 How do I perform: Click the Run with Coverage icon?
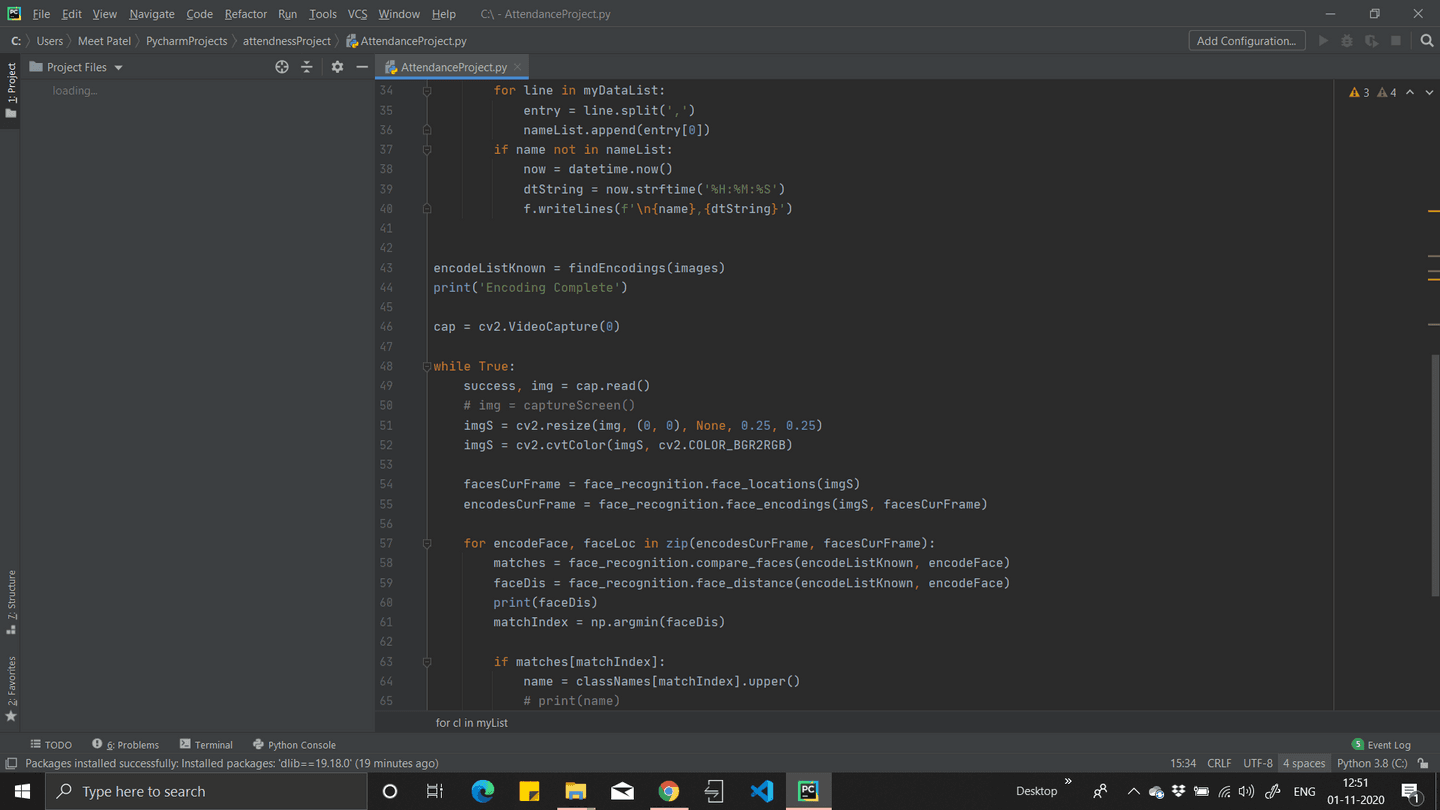(1371, 41)
